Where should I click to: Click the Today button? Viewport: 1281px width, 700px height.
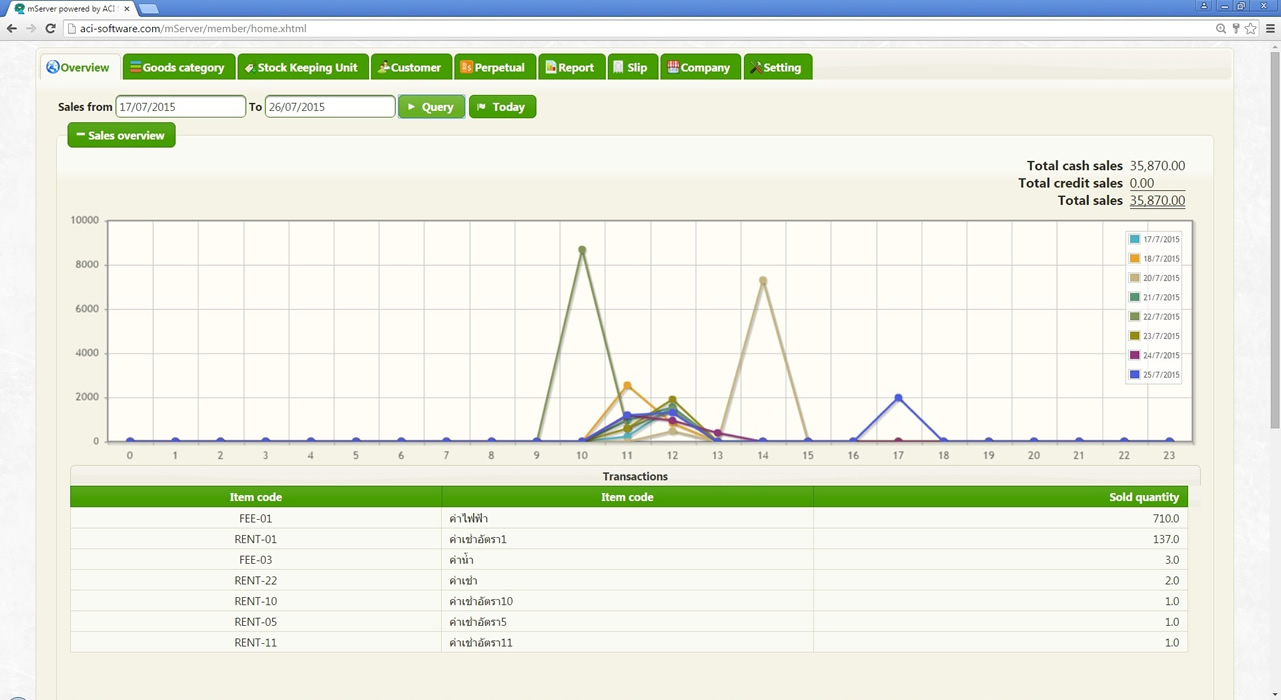[x=502, y=107]
